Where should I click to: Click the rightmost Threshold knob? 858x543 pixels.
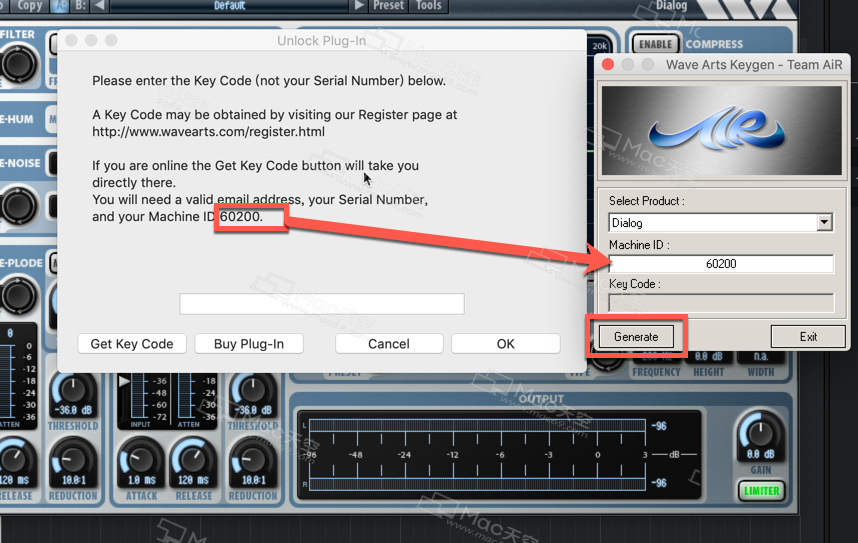click(x=252, y=390)
